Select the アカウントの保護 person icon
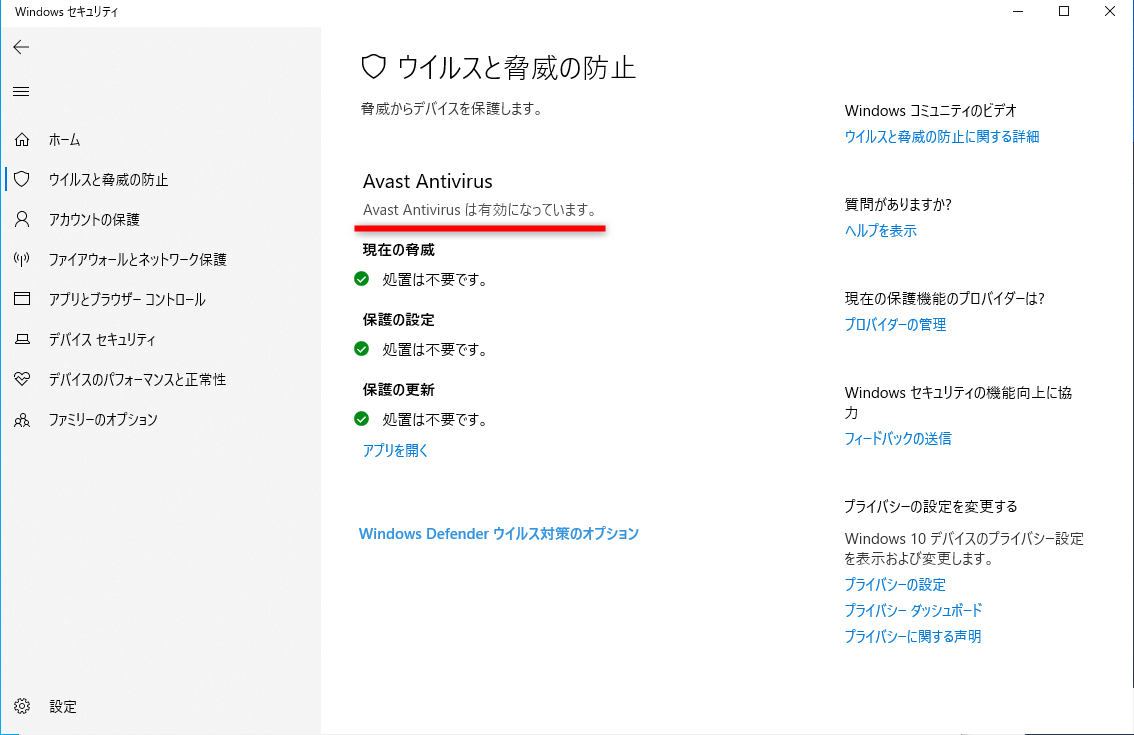Image resolution: width=1134 pixels, height=735 pixels. click(x=20, y=220)
